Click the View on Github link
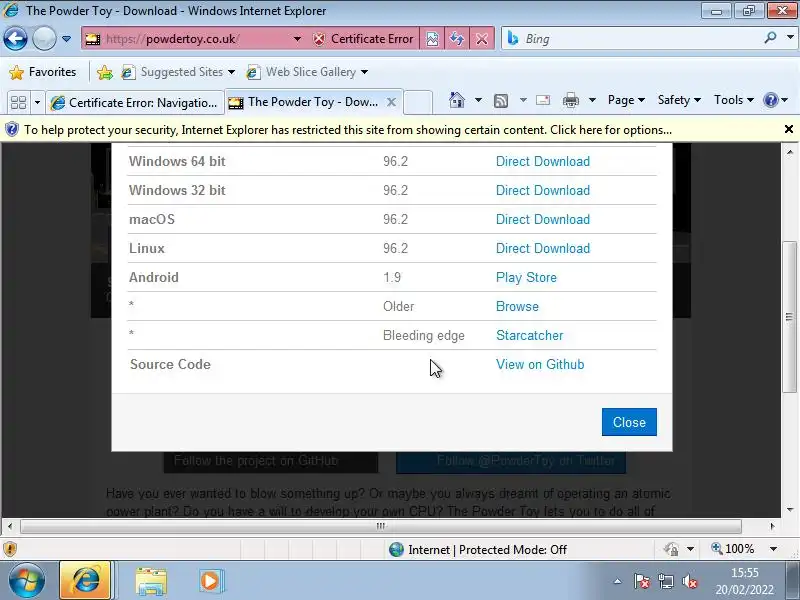 pos(540,365)
